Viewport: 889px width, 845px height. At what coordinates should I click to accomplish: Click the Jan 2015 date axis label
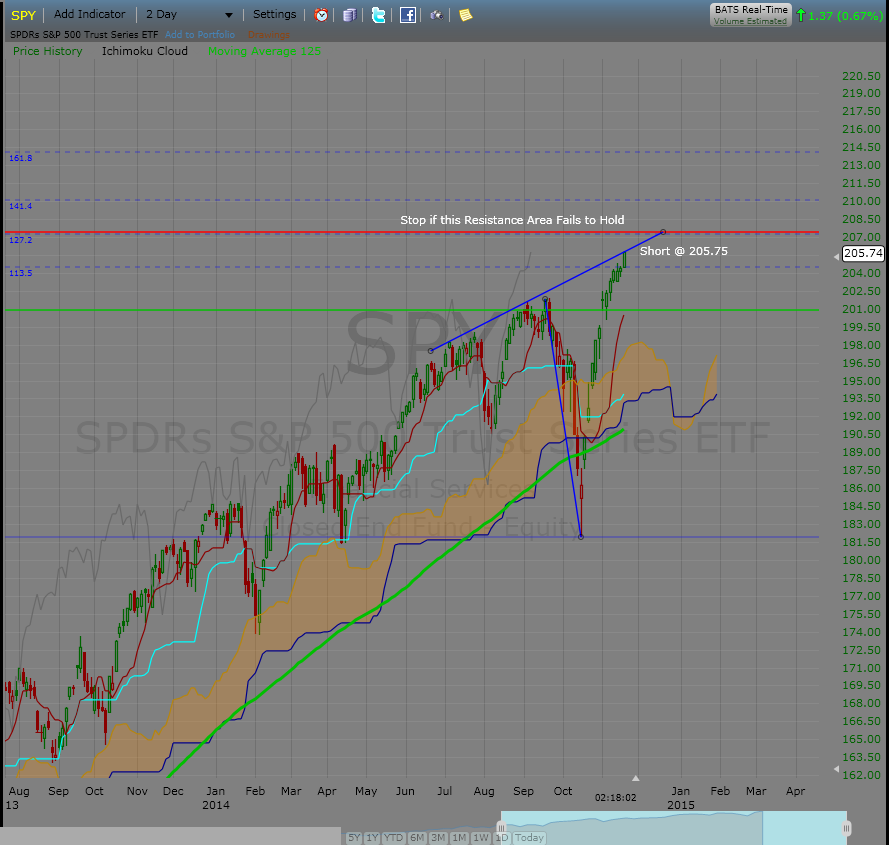click(681, 797)
